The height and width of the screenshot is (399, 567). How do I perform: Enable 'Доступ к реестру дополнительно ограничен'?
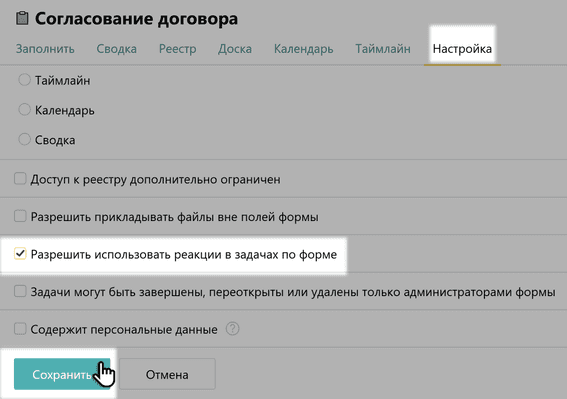tap(20, 178)
